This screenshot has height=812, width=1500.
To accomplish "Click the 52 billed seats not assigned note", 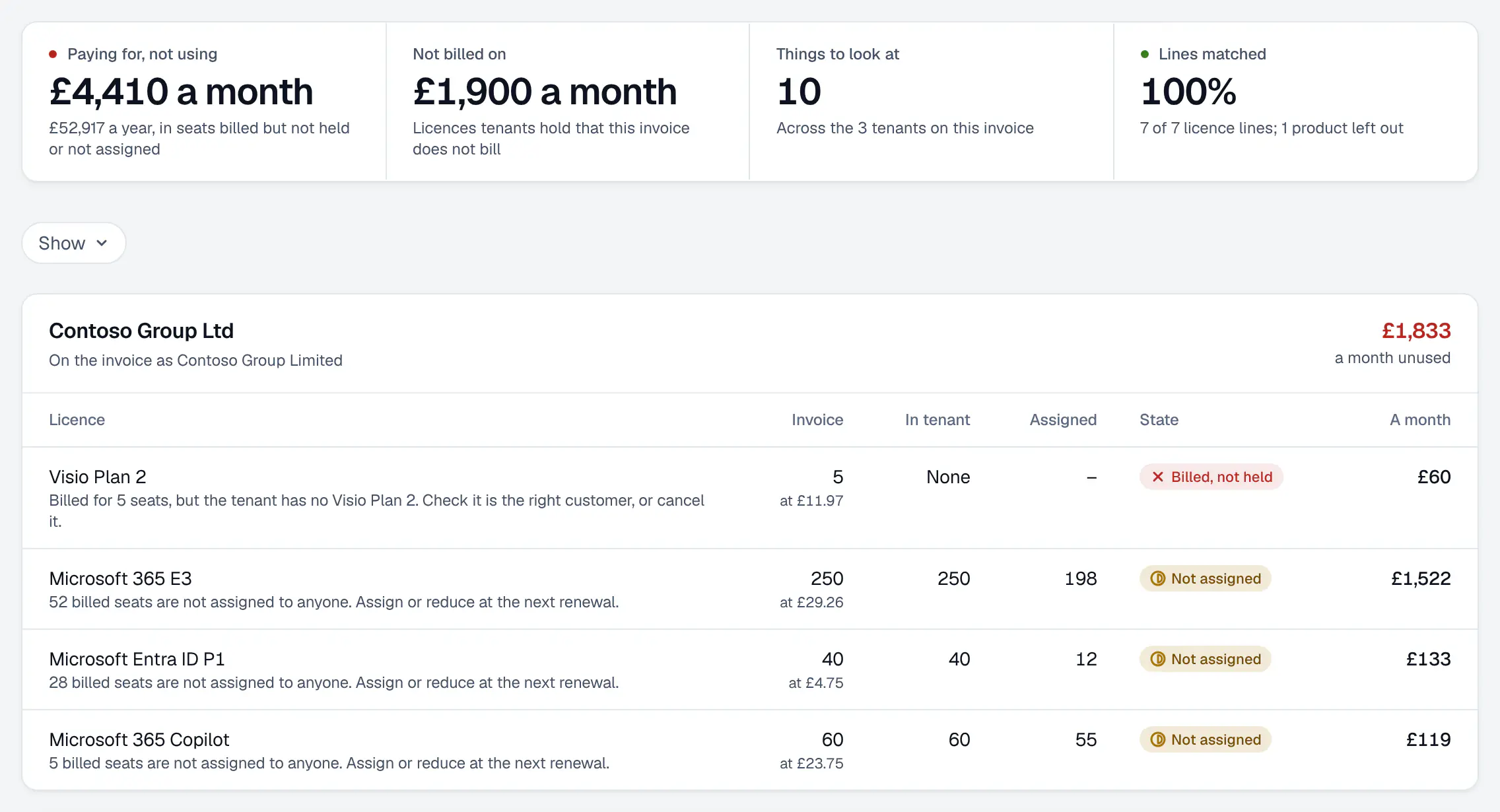I will pos(333,602).
